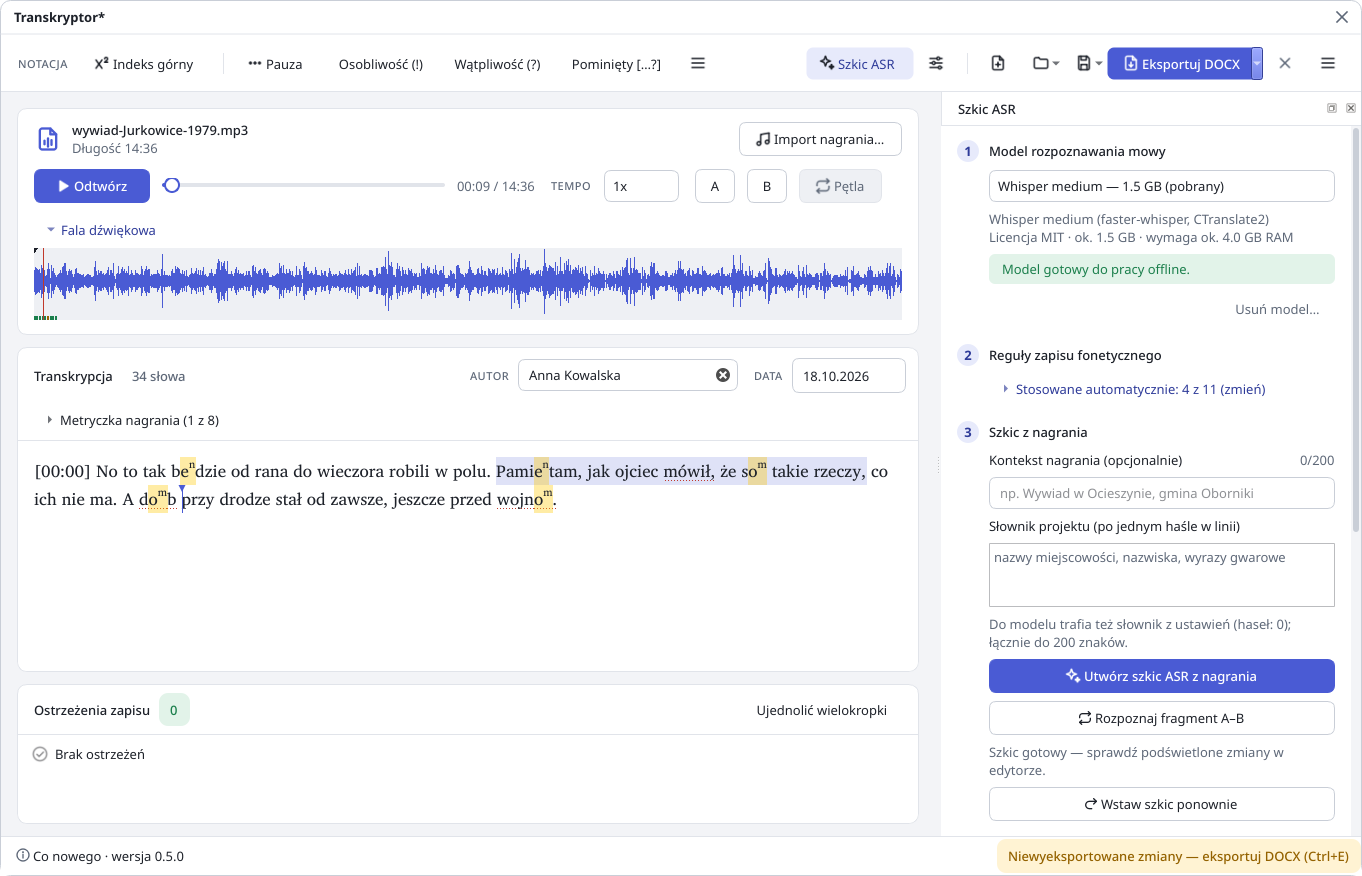Open sliders settings icon in toolbar
Image resolution: width=1362 pixels, height=876 pixels.
tap(936, 63)
